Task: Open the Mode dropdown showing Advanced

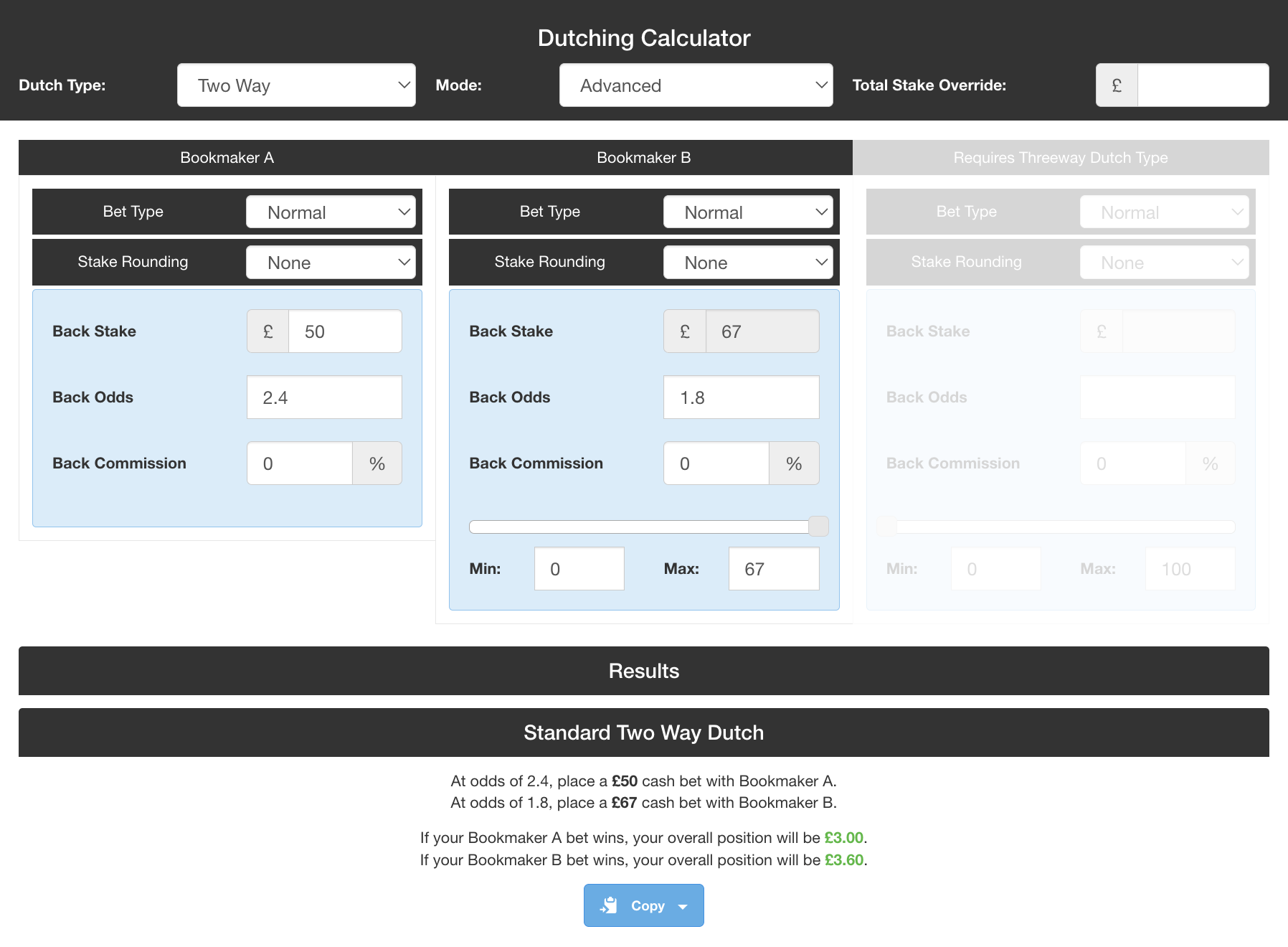Action: (696, 85)
